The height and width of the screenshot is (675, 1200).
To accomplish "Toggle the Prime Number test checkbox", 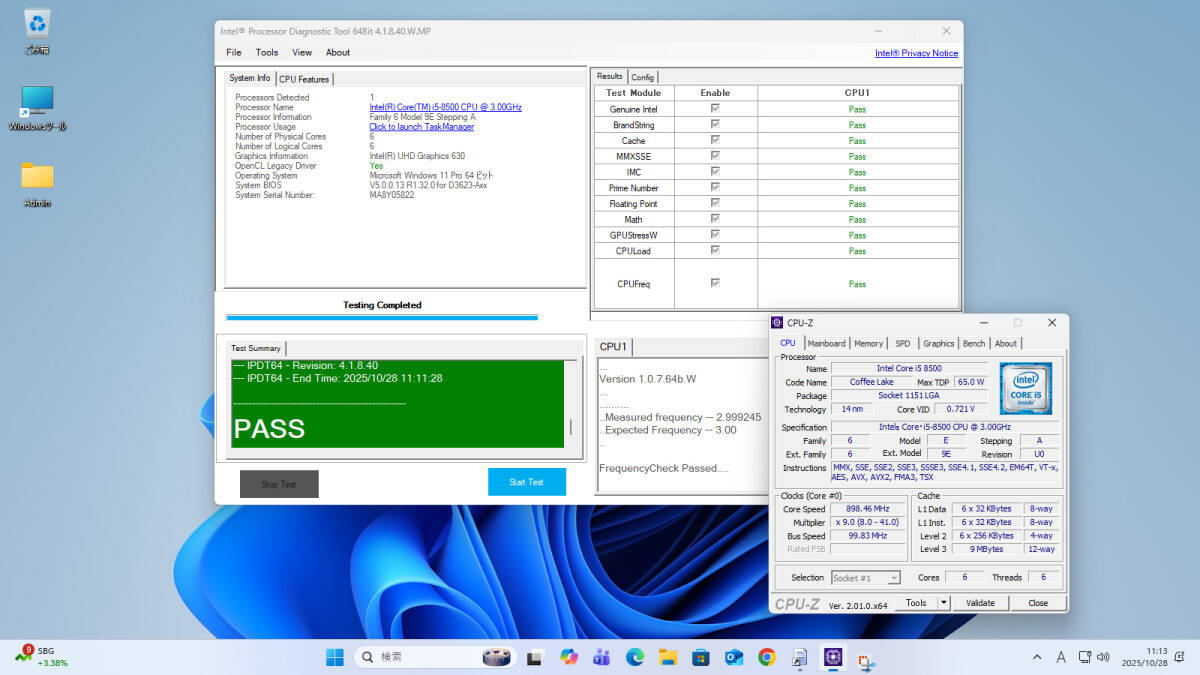I will 715,187.
